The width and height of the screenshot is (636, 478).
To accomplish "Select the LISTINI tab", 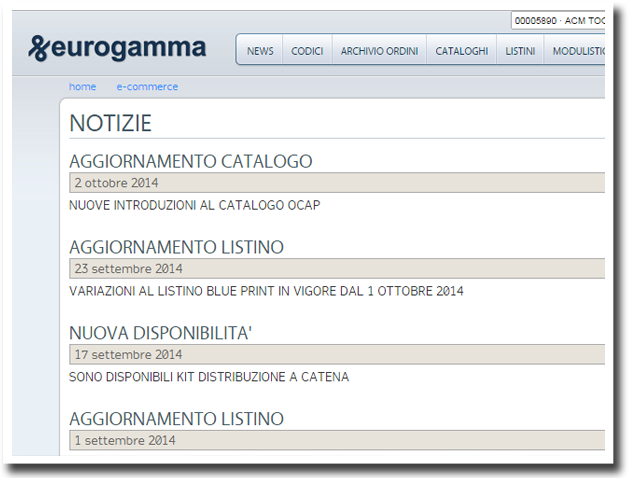I will (x=520, y=51).
